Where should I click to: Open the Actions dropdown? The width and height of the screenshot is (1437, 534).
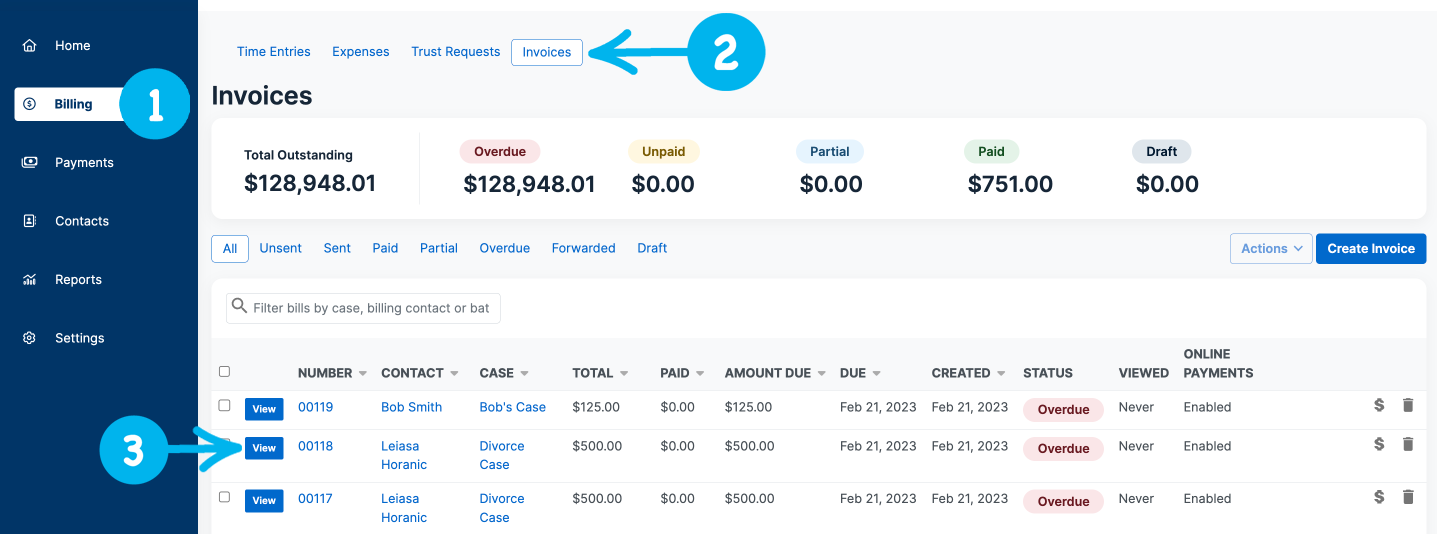click(x=1270, y=249)
